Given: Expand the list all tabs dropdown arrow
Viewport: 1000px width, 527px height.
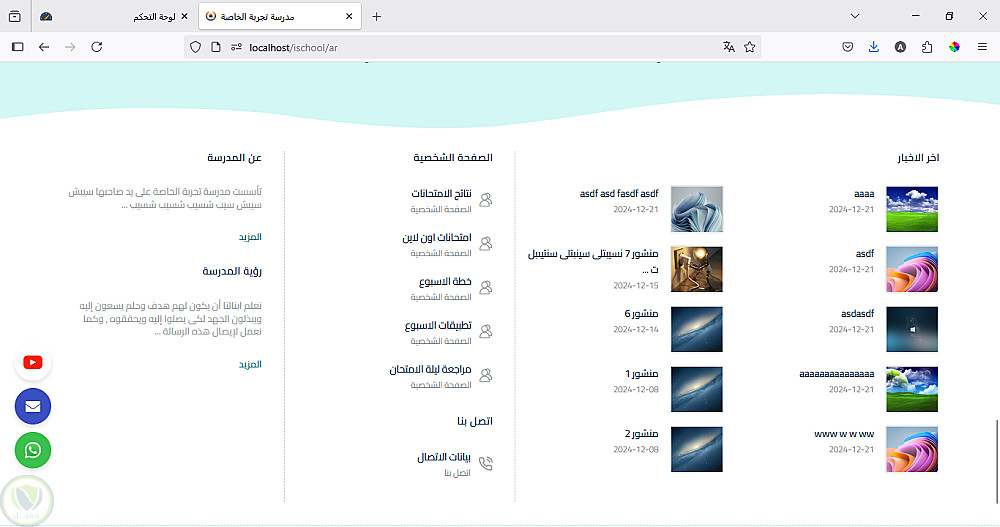Looking at the screenshot, I should tap(855, 17).
